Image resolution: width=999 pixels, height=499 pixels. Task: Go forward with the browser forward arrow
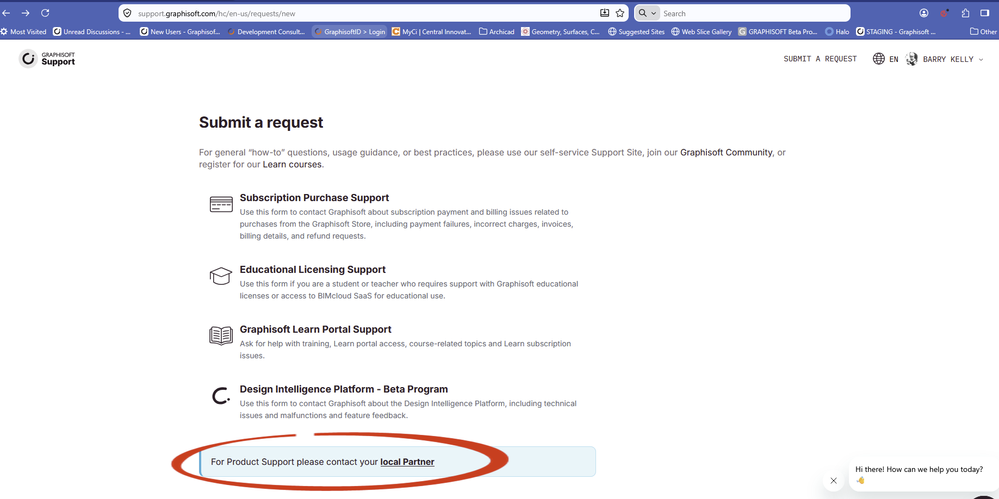click(x=25, y=13)
